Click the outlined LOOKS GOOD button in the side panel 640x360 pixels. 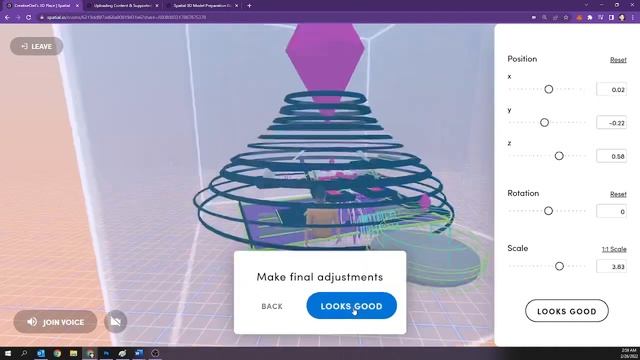567,311
